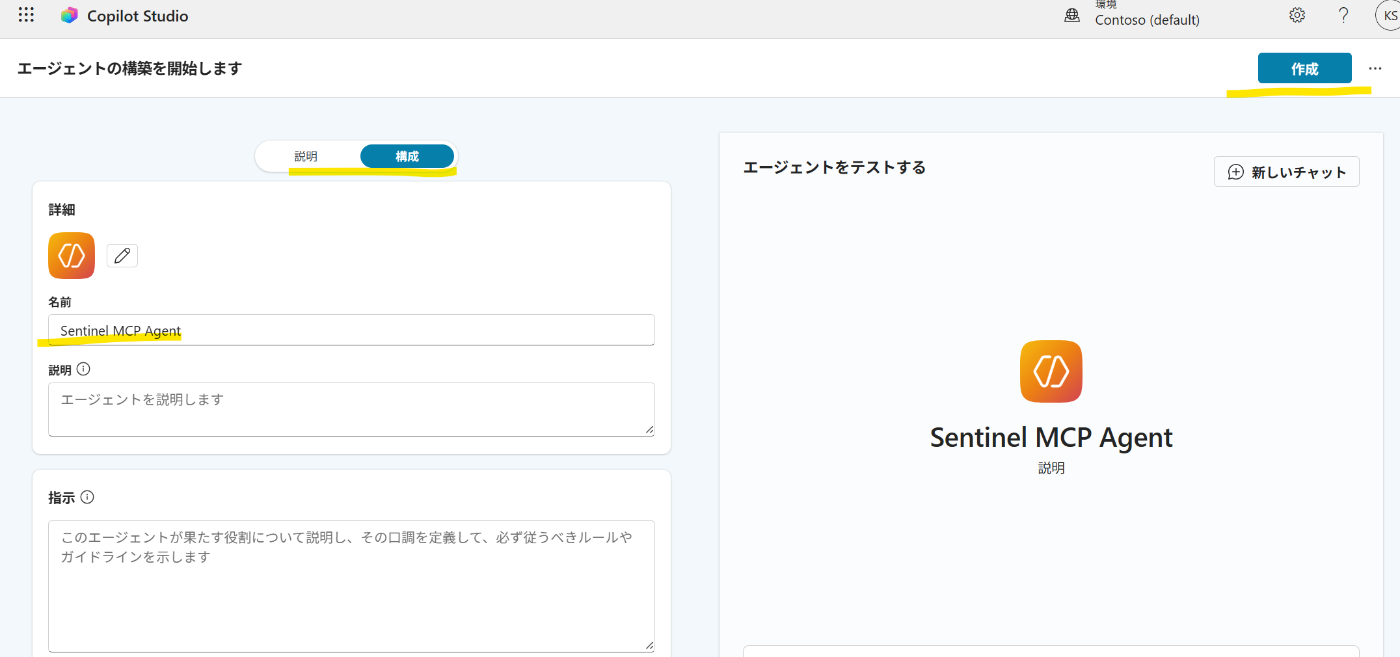The width and height of the screenshot is (1400, 657).
Task: Click the 指示 instructions text area
Action: (351, 586)
